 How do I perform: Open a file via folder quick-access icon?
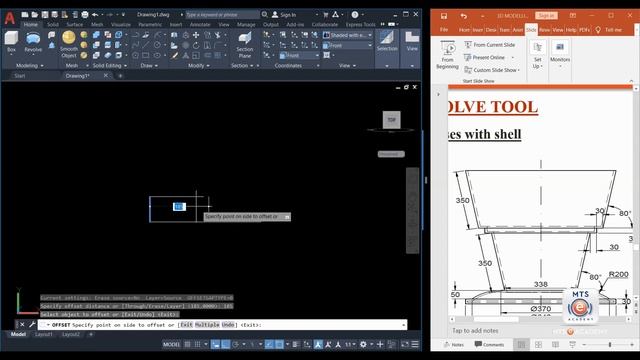[x=35, y=15]
